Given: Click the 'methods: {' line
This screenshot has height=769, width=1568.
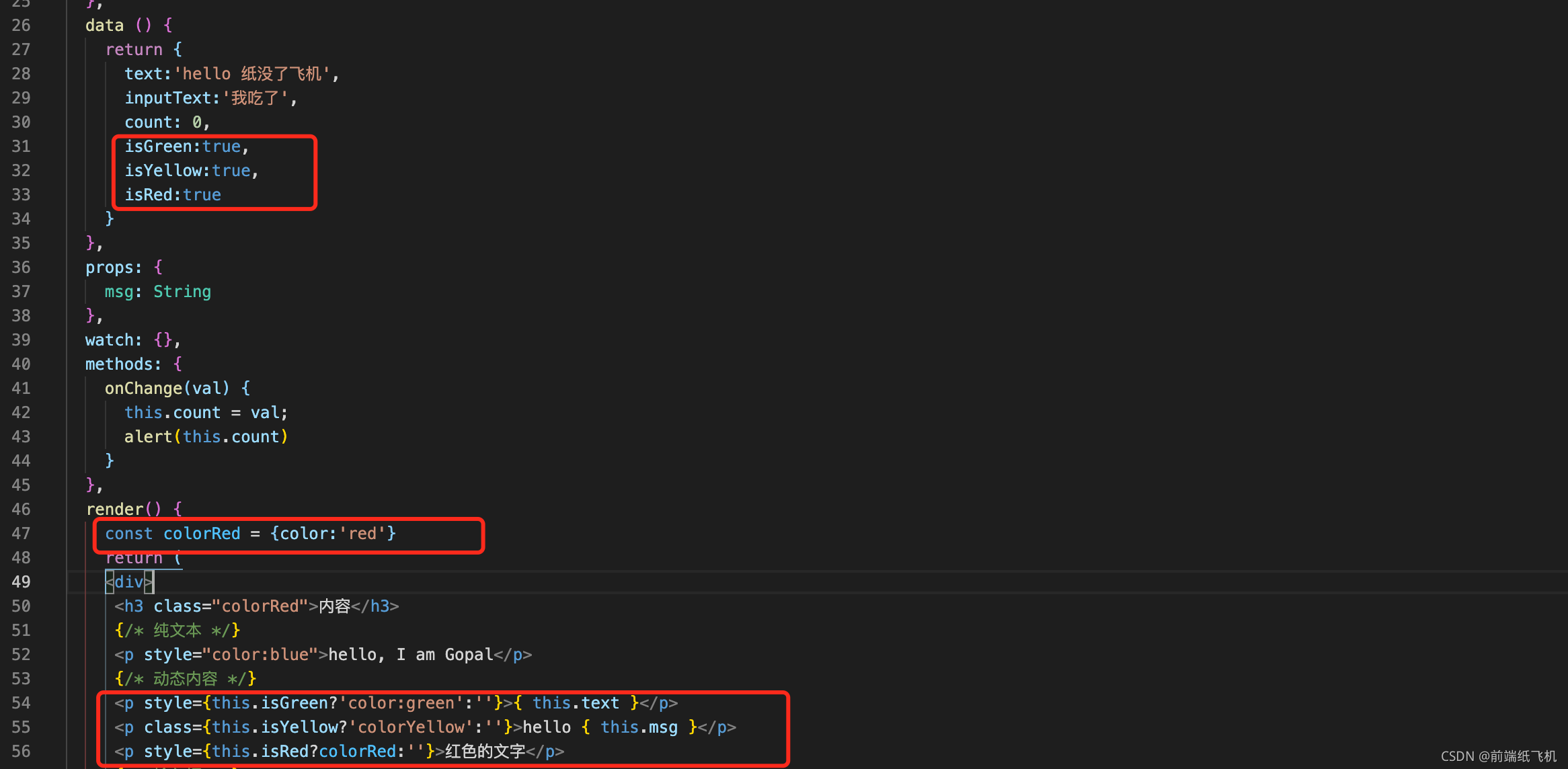Looking at the screenshot, I should tap(134, 364).
